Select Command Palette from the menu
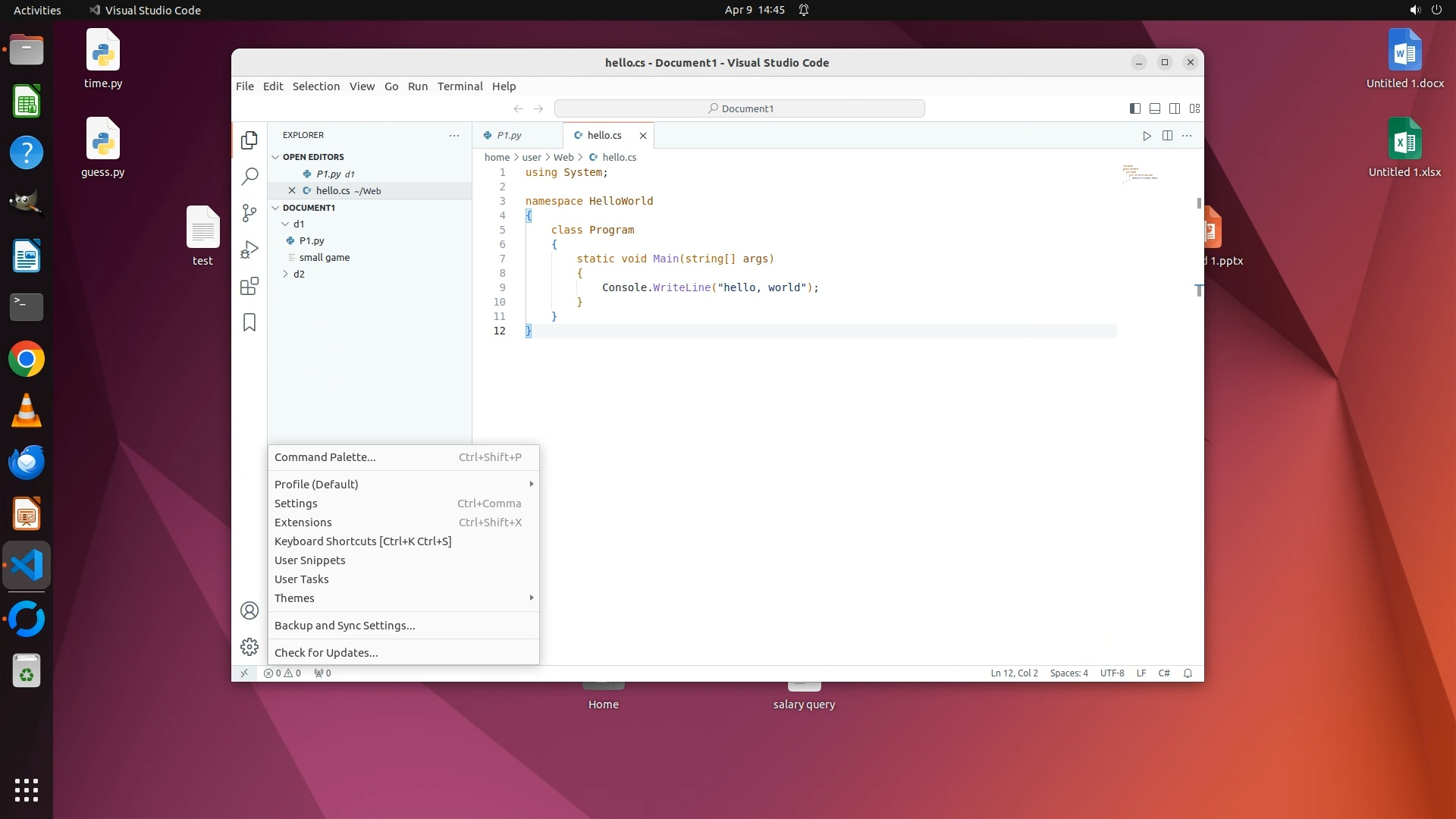Image resolution: width=1456 pixels, height=819 pixels. 325,457
